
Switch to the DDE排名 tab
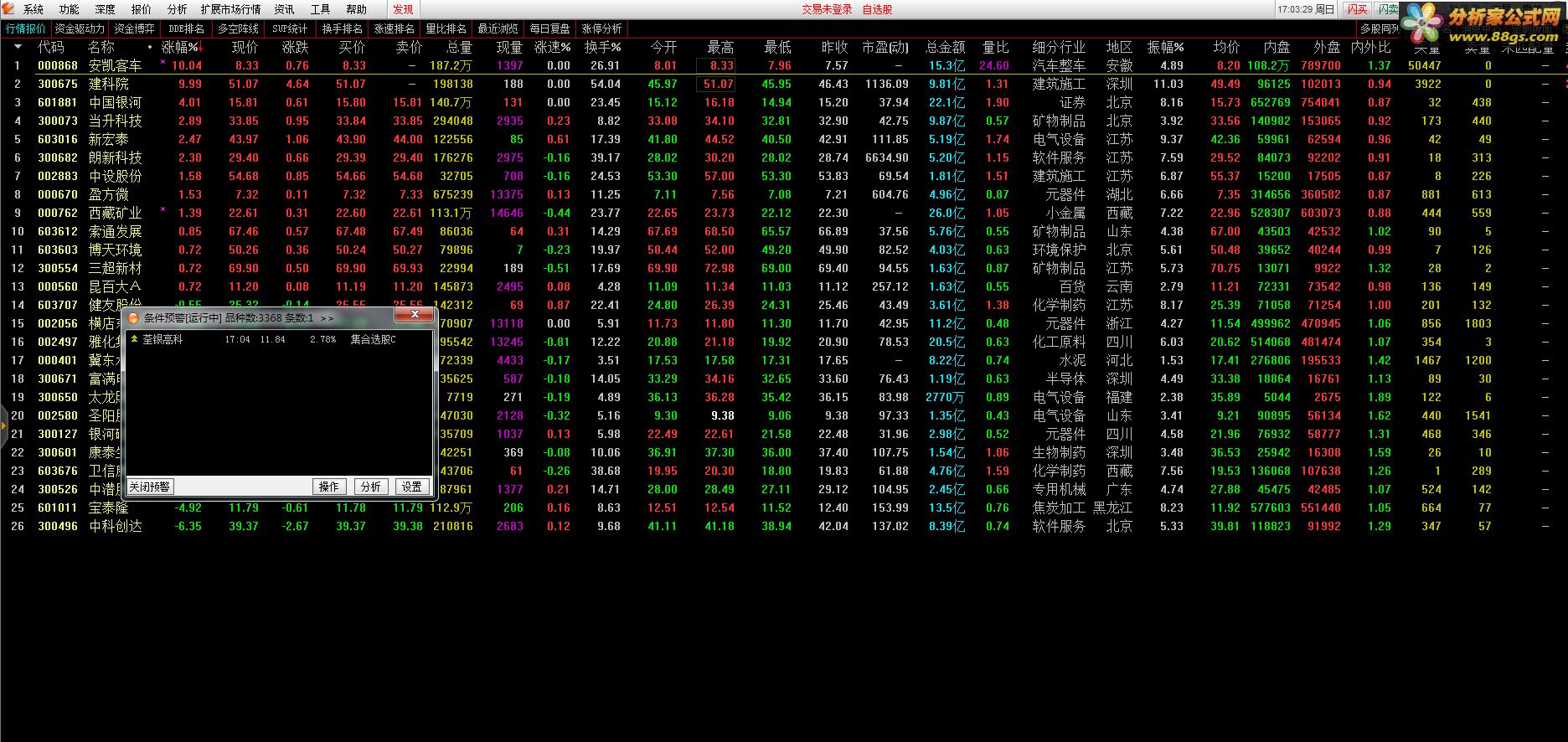coord(186,28)
